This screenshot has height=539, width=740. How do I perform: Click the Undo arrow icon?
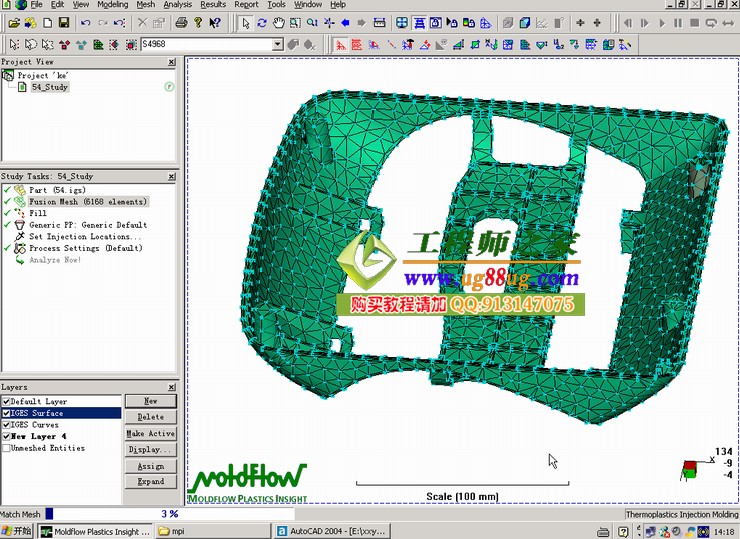click(x=85, y=23)
